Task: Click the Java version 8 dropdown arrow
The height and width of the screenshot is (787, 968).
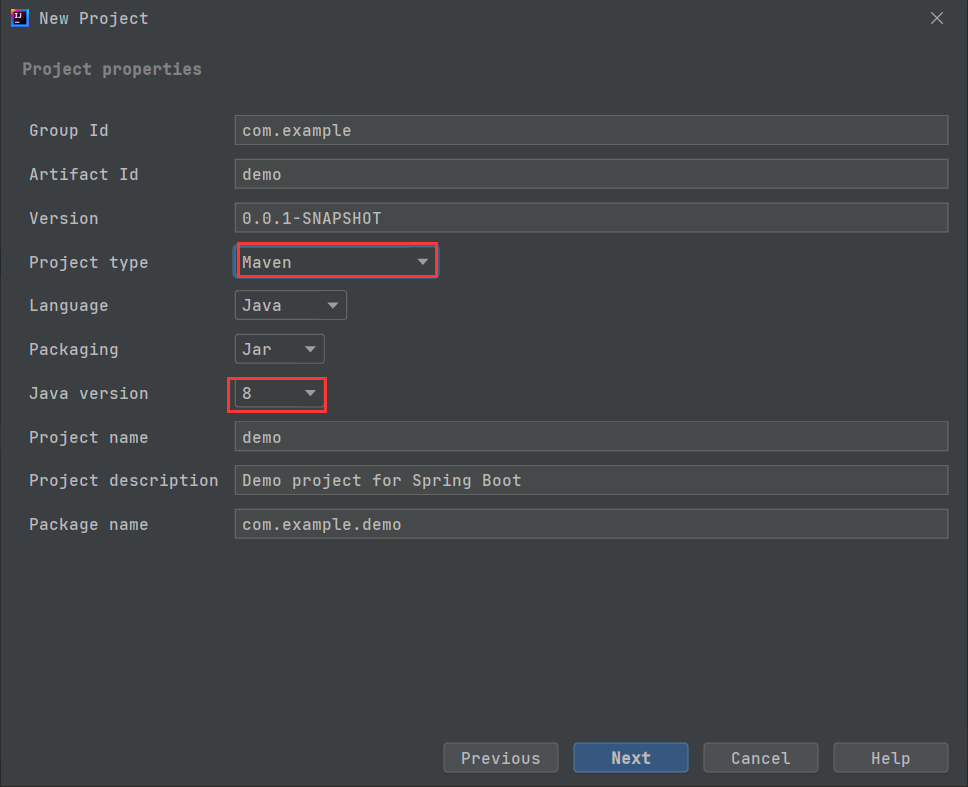Action: pos(310,393)
